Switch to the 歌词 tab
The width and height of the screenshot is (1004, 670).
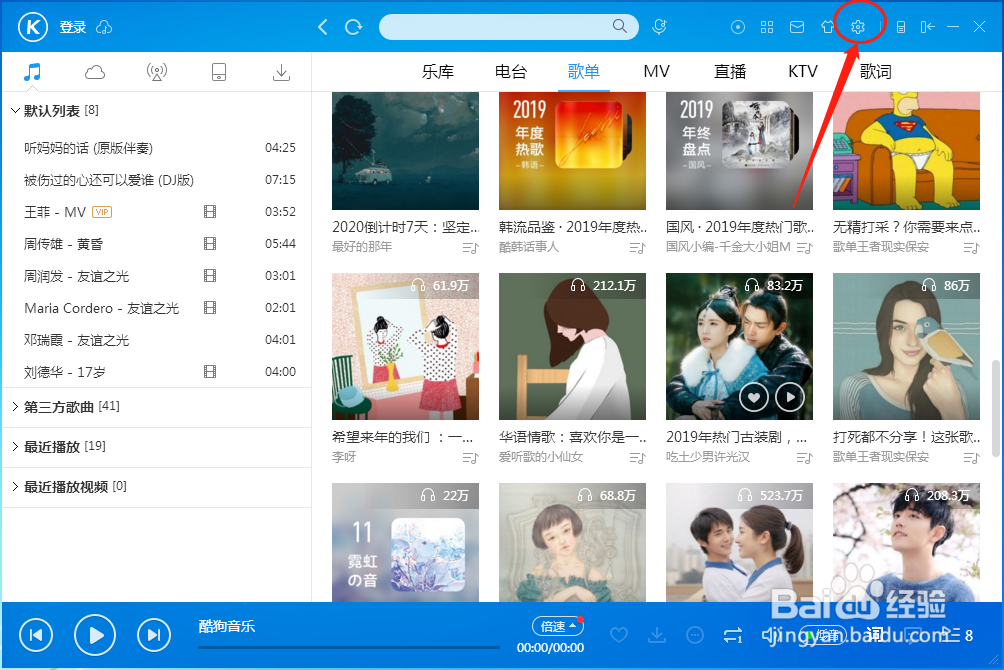tap(876, 72)
